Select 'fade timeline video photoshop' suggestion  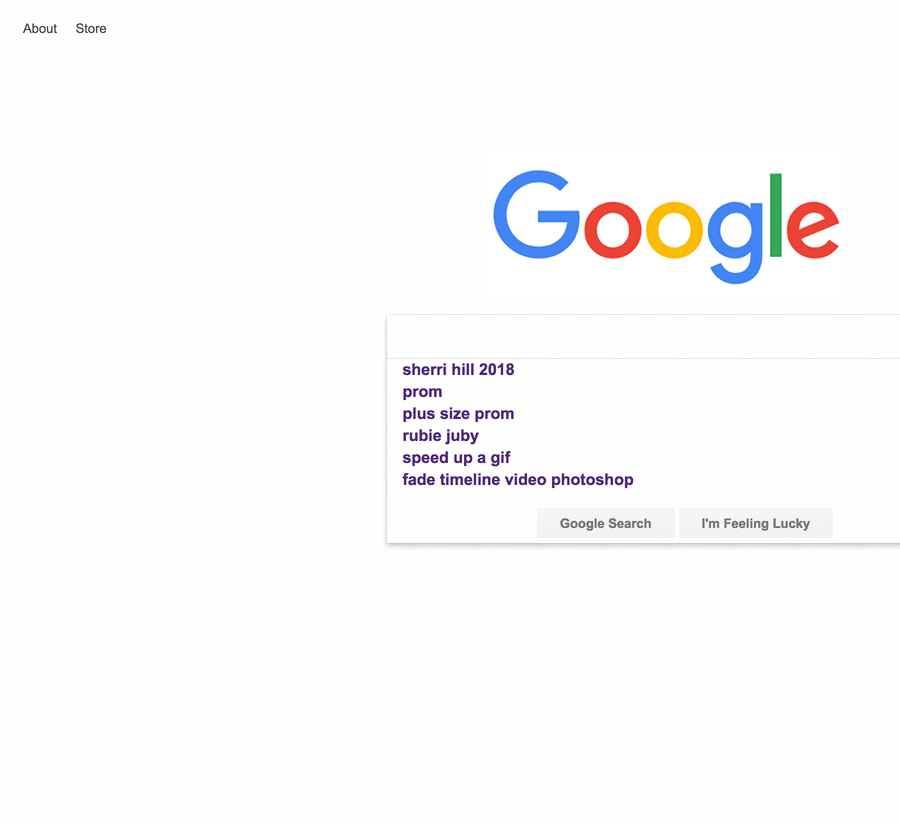tap(518, 480)
